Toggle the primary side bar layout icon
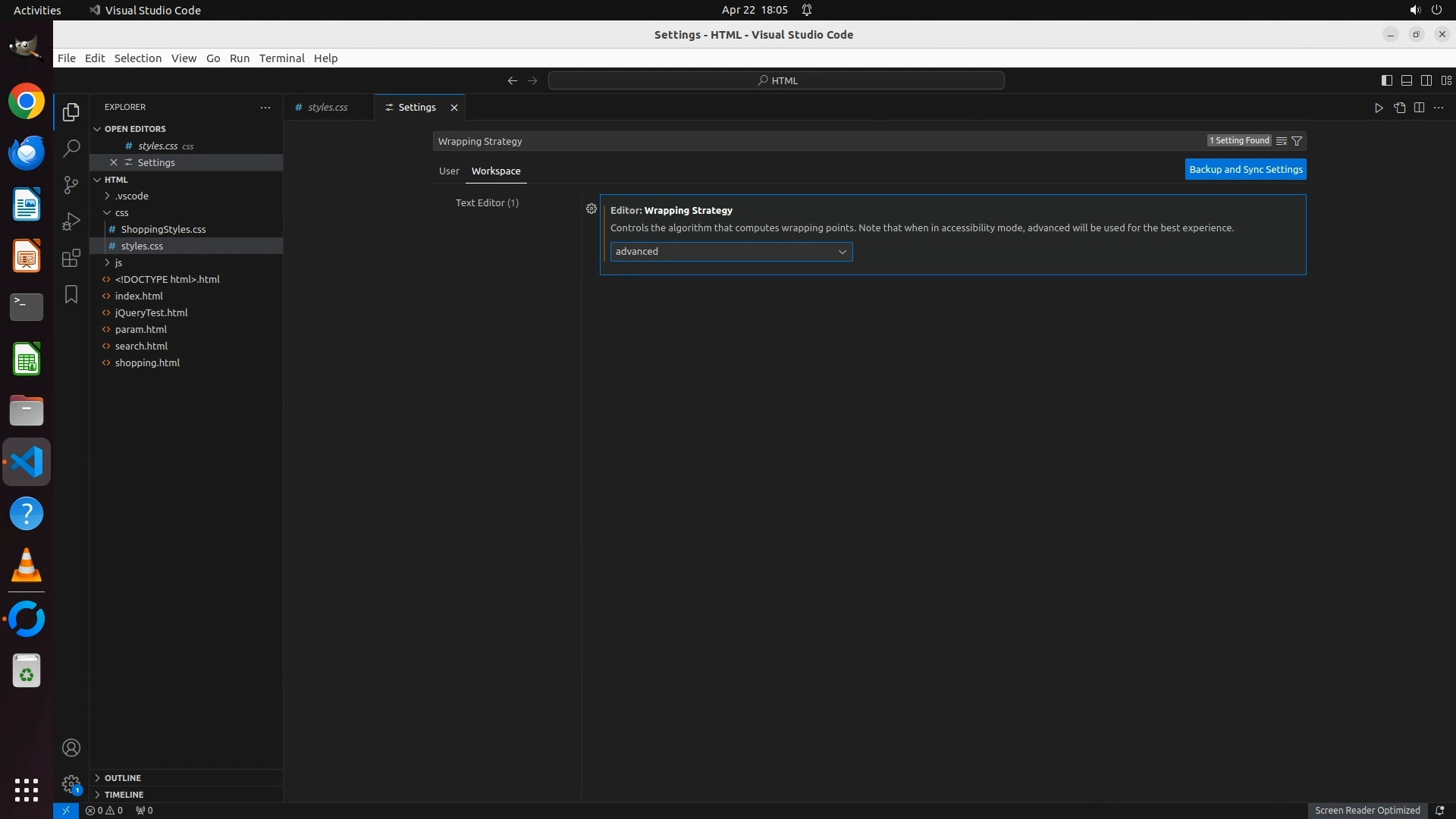This screenshot has width=1456, height=819. click(x=1386, y=80)
